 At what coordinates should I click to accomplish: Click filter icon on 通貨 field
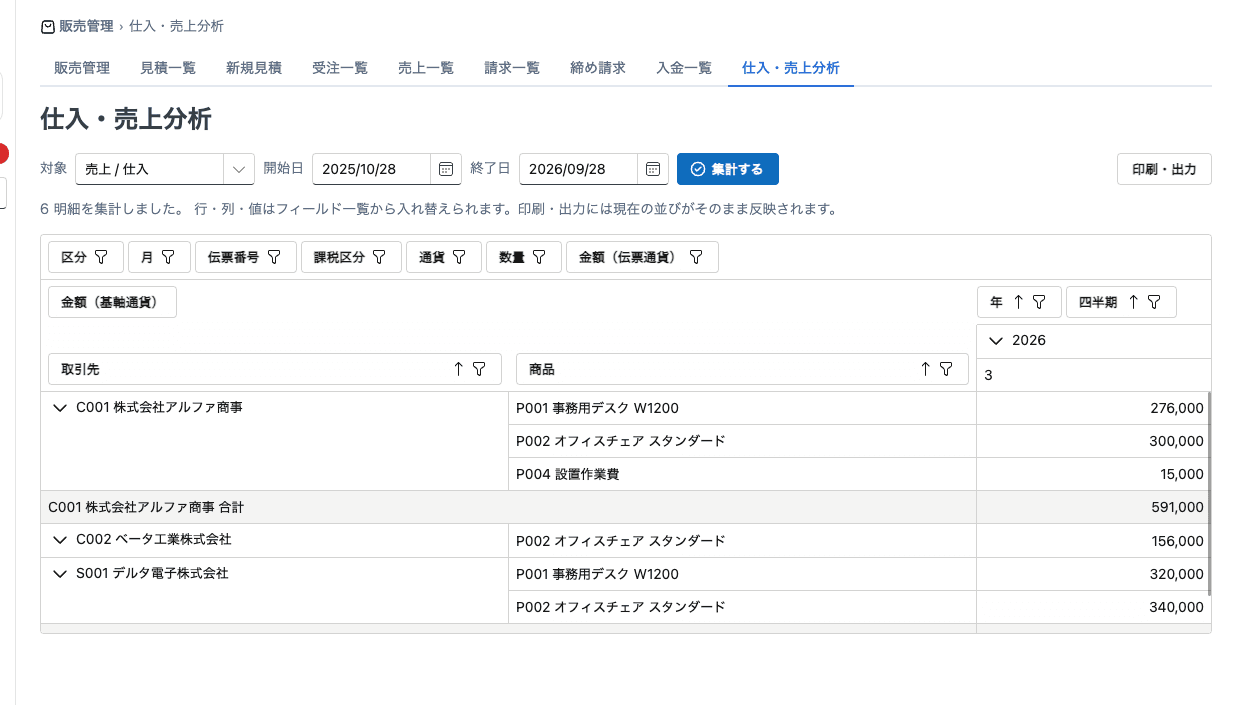(459, 257)
